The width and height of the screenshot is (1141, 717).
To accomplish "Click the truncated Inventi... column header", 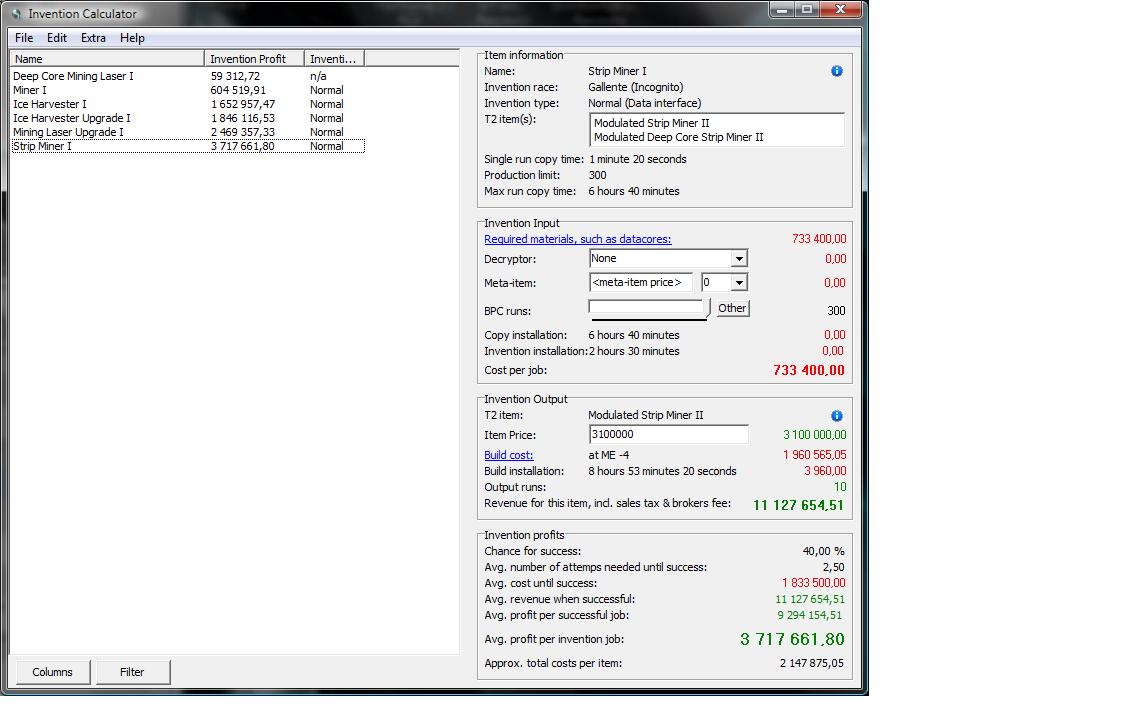I will click(334, 59).
